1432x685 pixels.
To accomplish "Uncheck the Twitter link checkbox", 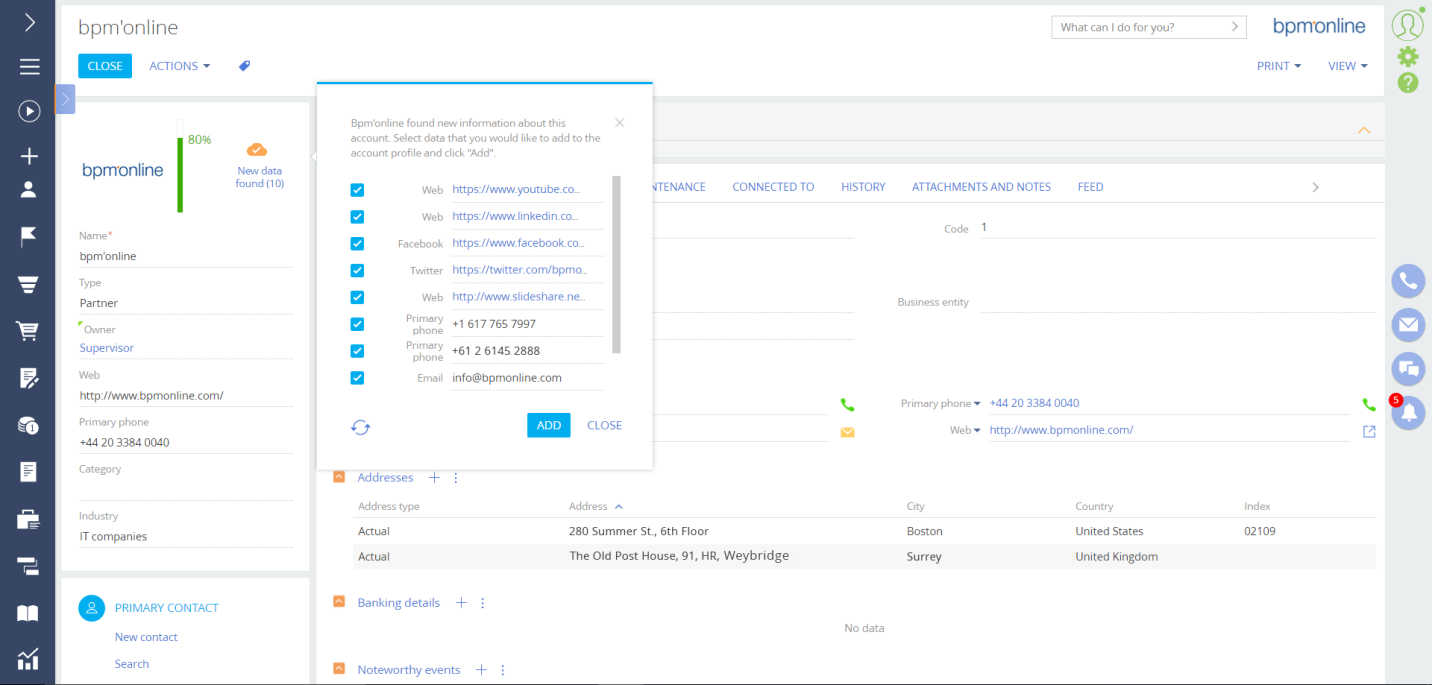I will point(357,270).
